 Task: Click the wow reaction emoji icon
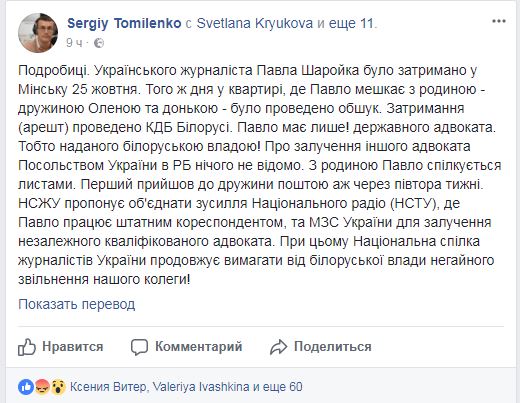58,387
